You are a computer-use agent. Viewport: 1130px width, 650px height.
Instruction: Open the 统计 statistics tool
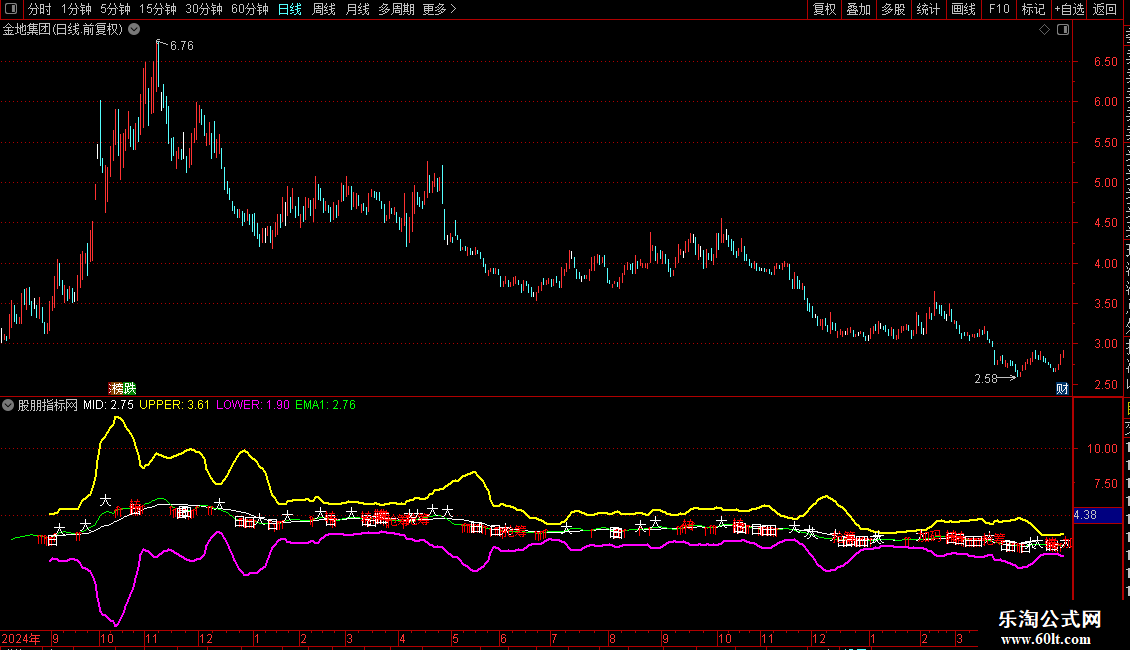click(928, 9)
